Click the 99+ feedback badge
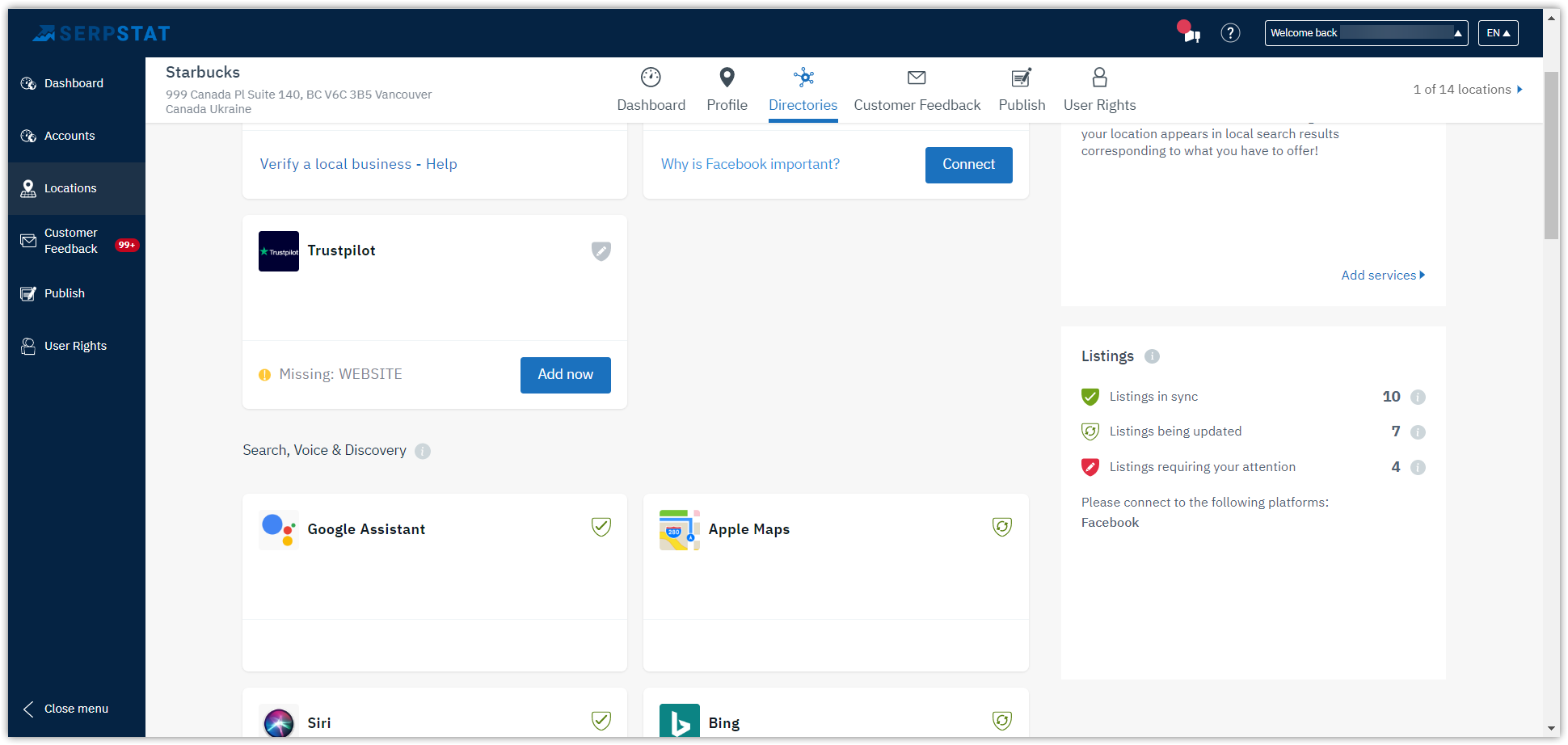 [x=127, y=245]
